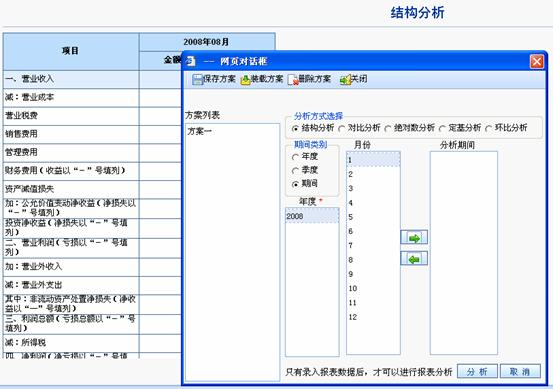Select year 2008 in 年度 list
This screenshot has width=553, height=389.
click(312, 215)
